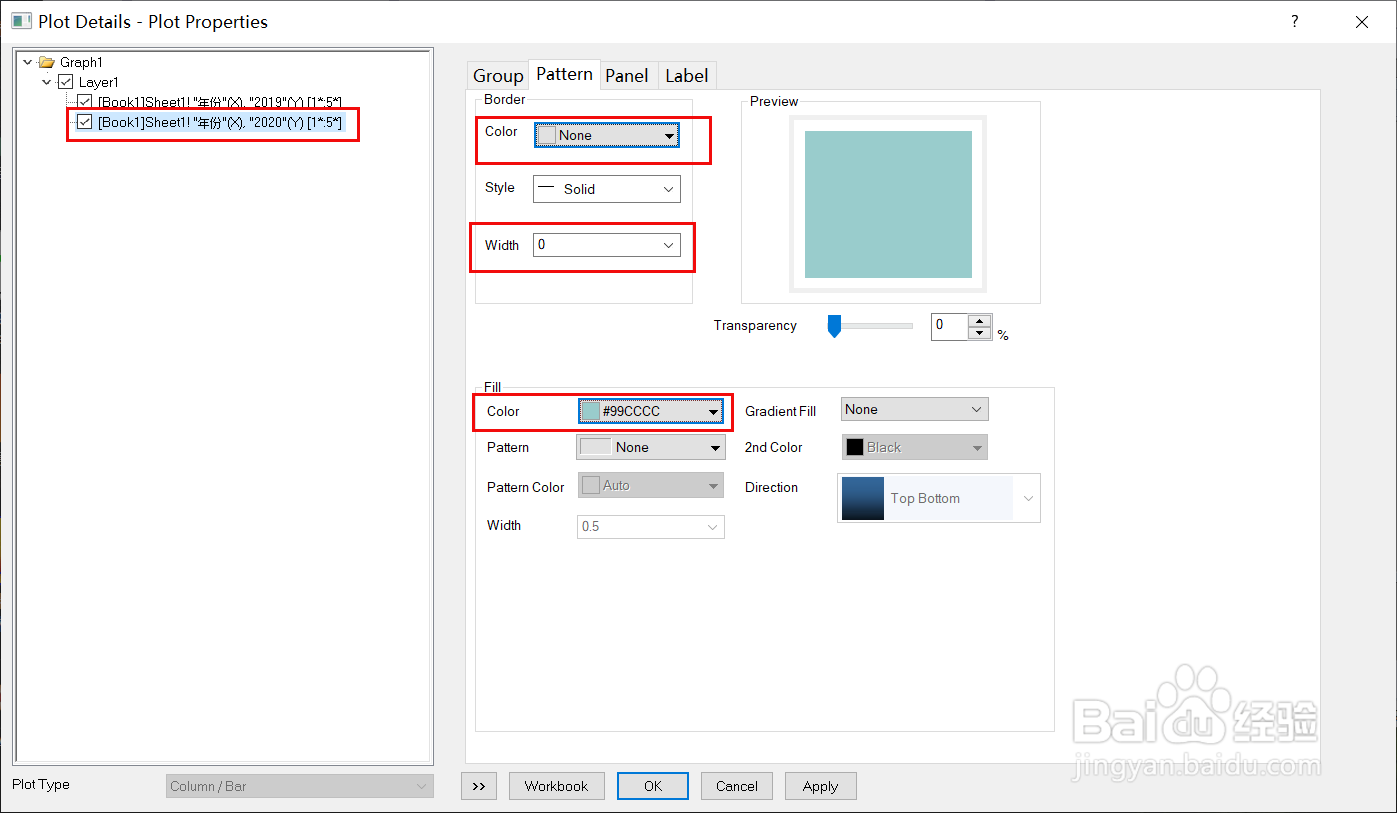
Task: Increase transparency with the up stepper arrow
Action: click(980, 321)
